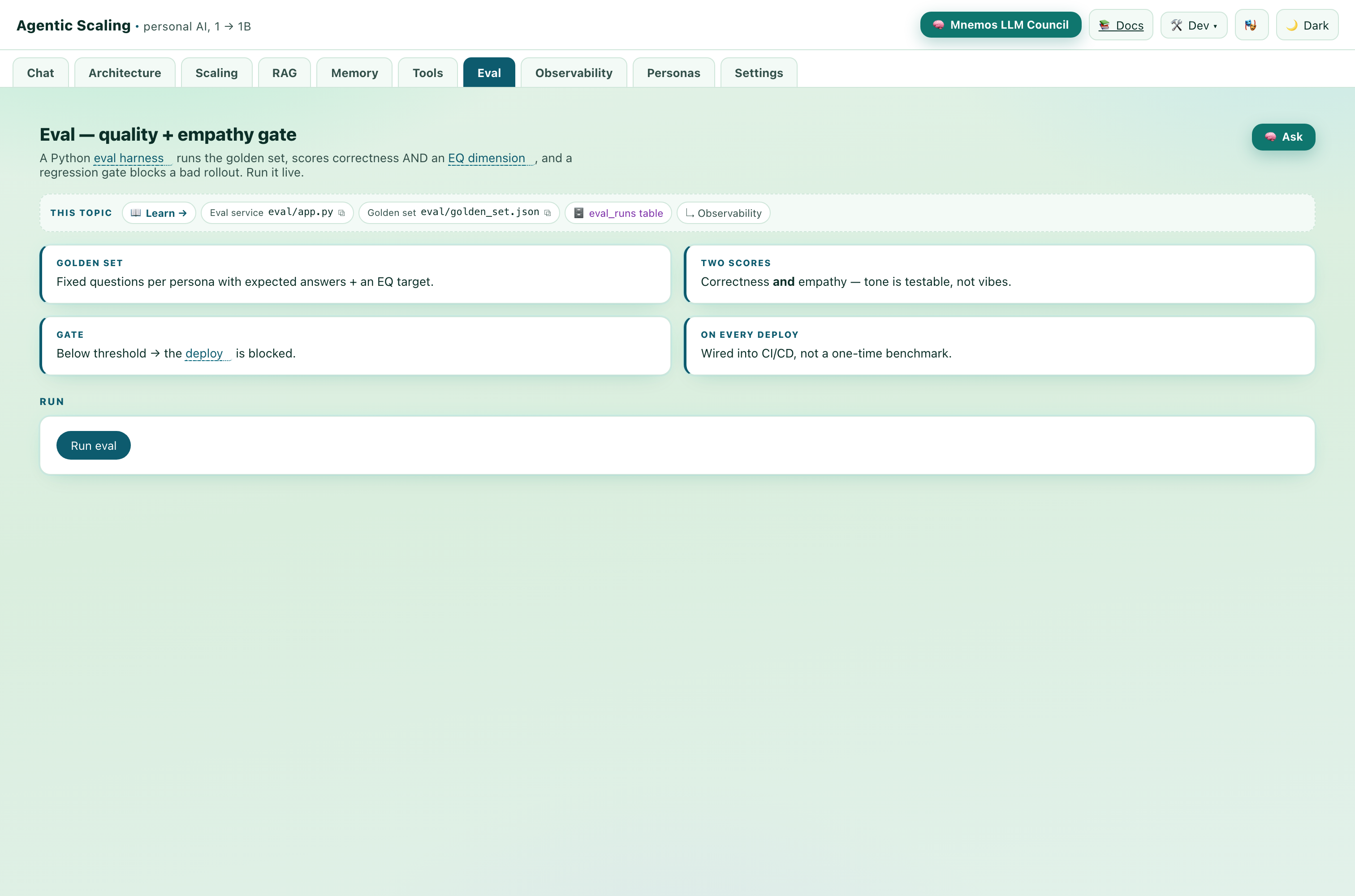Click the theater masks persona icon
The image size is (1355, 896).
(x=1251, y=25)
